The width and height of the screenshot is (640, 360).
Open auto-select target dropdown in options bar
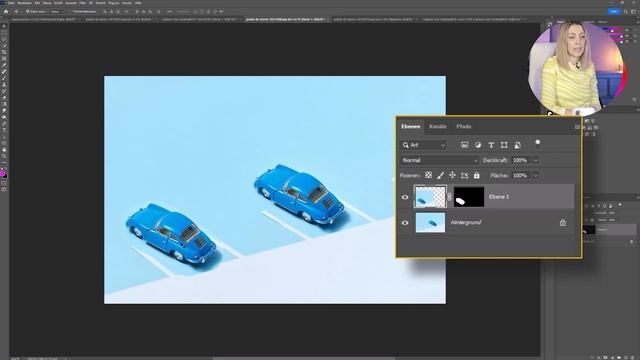(56, 11)
